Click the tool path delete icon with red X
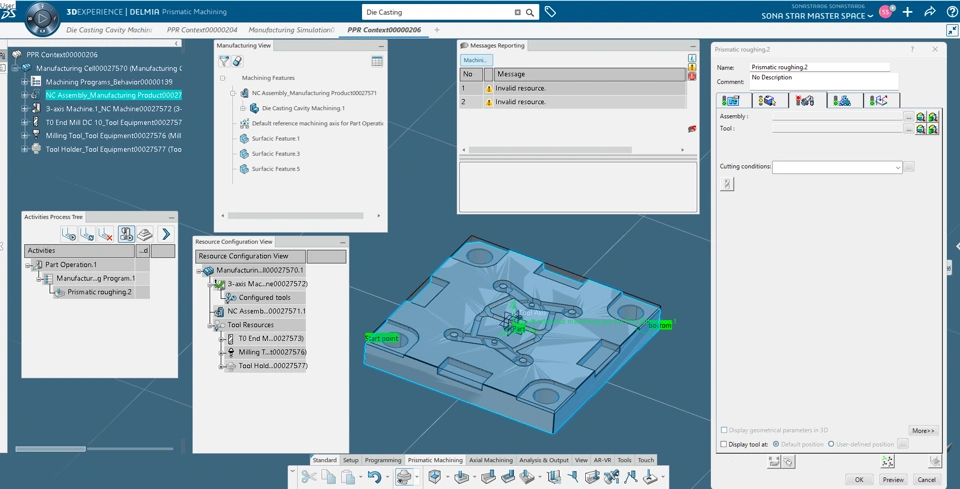This screenshot has width=960, height=489. pyautogui.click(x=106, y=234)
